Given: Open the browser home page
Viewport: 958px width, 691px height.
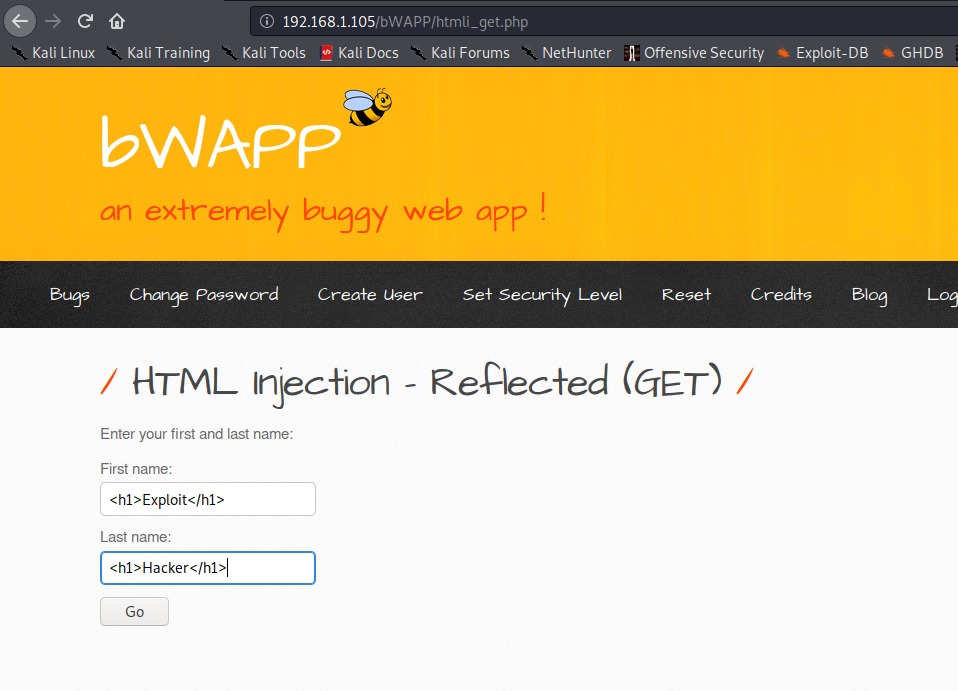Looking at the screenshot, I should [117, 20].
